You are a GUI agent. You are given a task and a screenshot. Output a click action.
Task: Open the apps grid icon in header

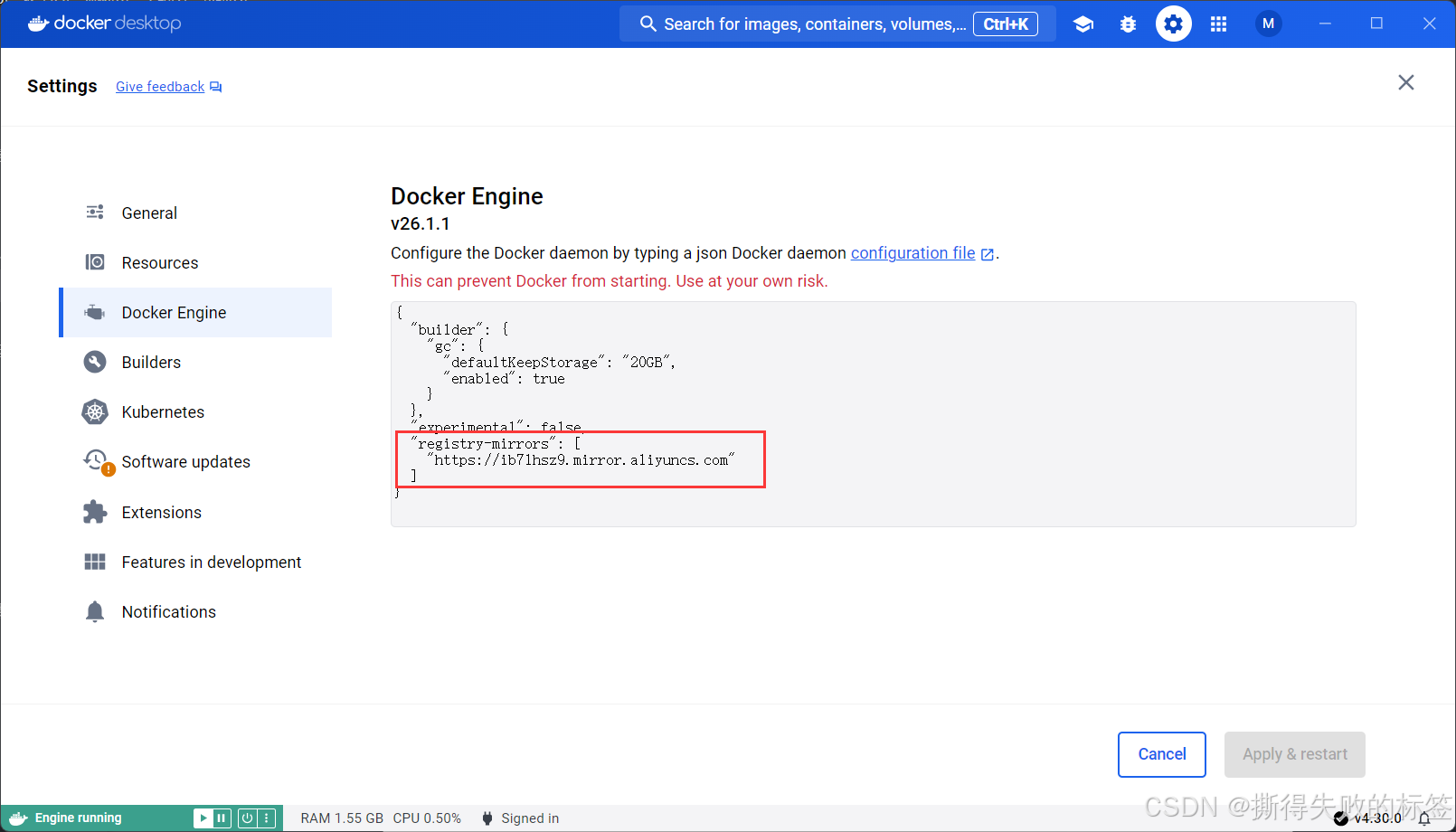click(1218, 24)
